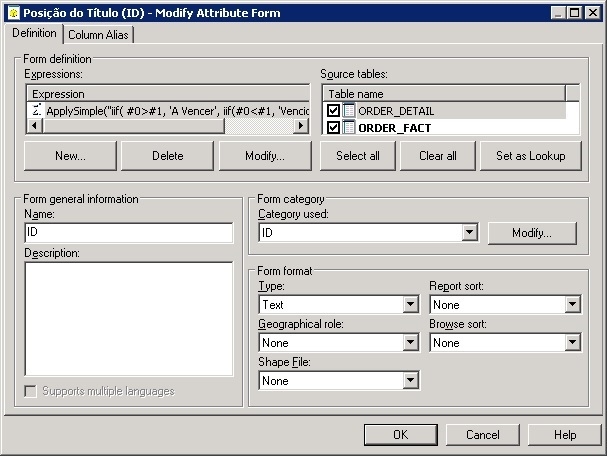Image resolution: width=607 pixels, height=457 pixels.
Task: Click the Table name column header
Action: (444, 94)
